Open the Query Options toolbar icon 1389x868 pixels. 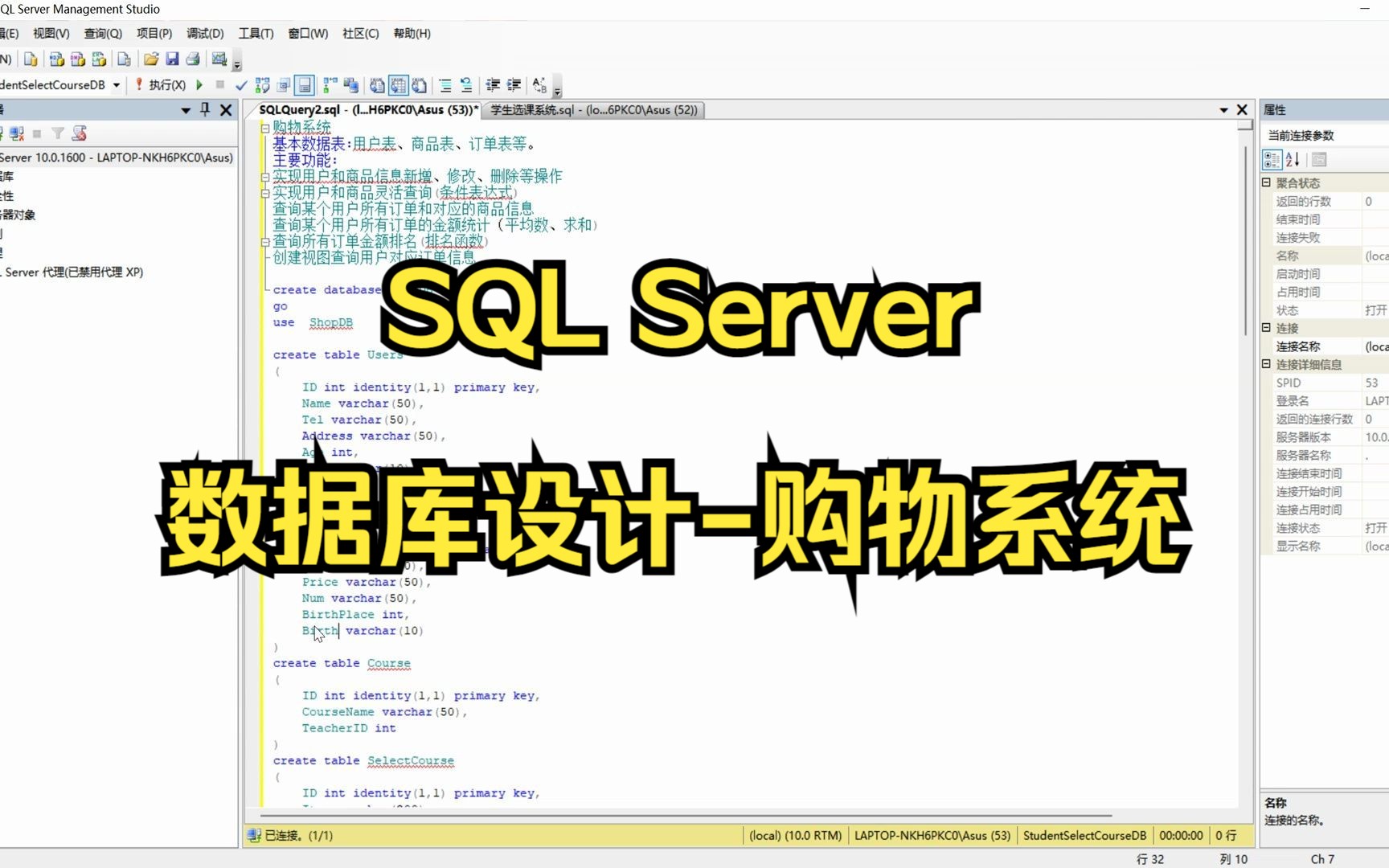coord(283,85)
